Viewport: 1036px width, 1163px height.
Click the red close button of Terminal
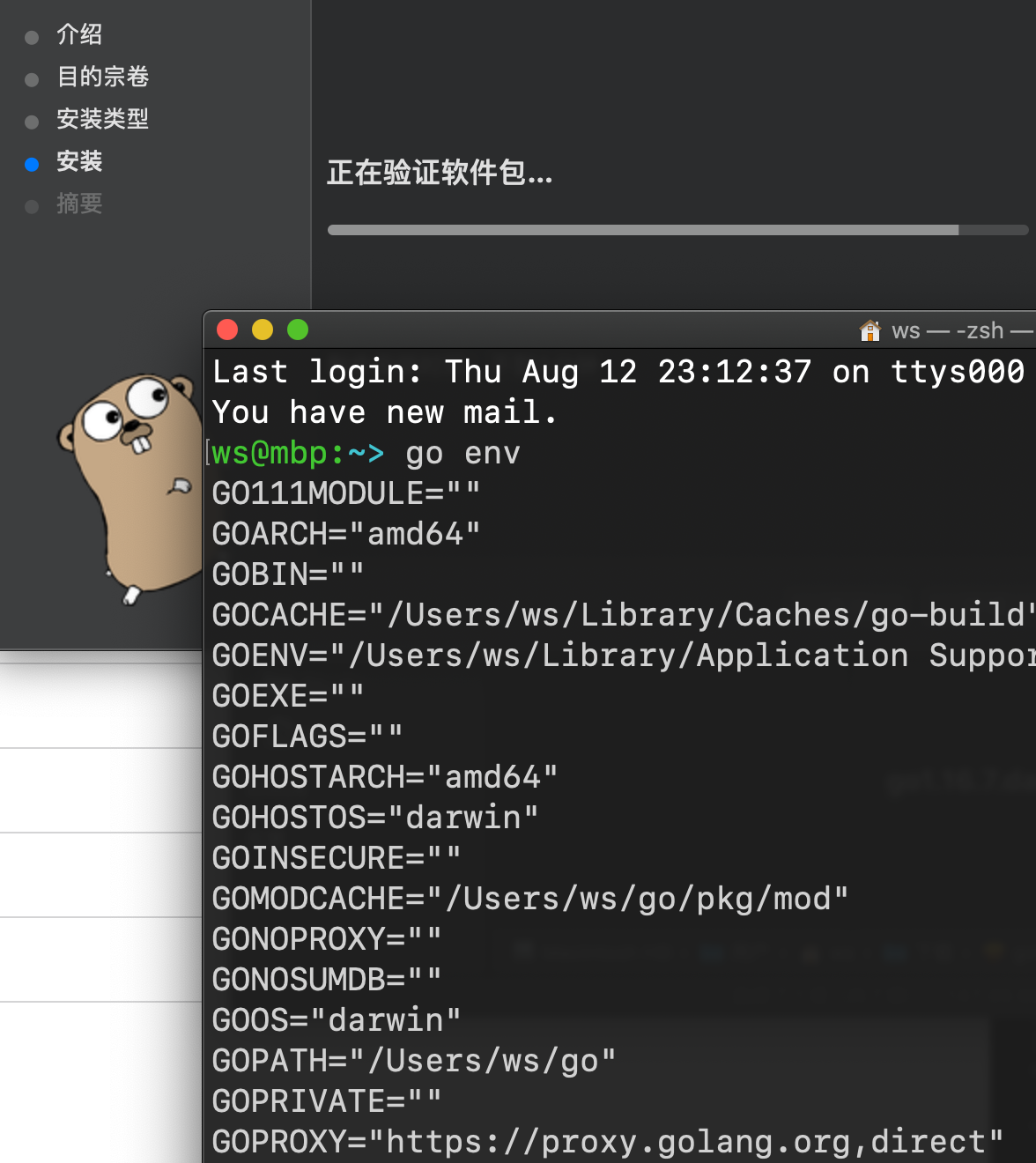point(227,330)
